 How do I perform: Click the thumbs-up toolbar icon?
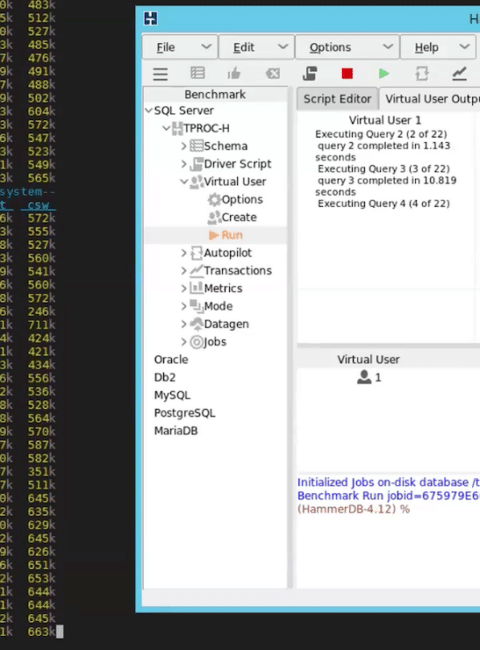(x=234, y=74)
